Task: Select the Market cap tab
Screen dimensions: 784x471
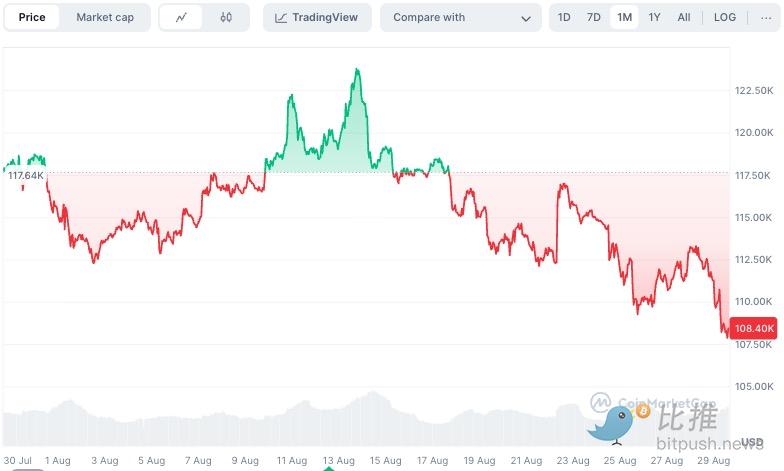Action: (105, 17)
